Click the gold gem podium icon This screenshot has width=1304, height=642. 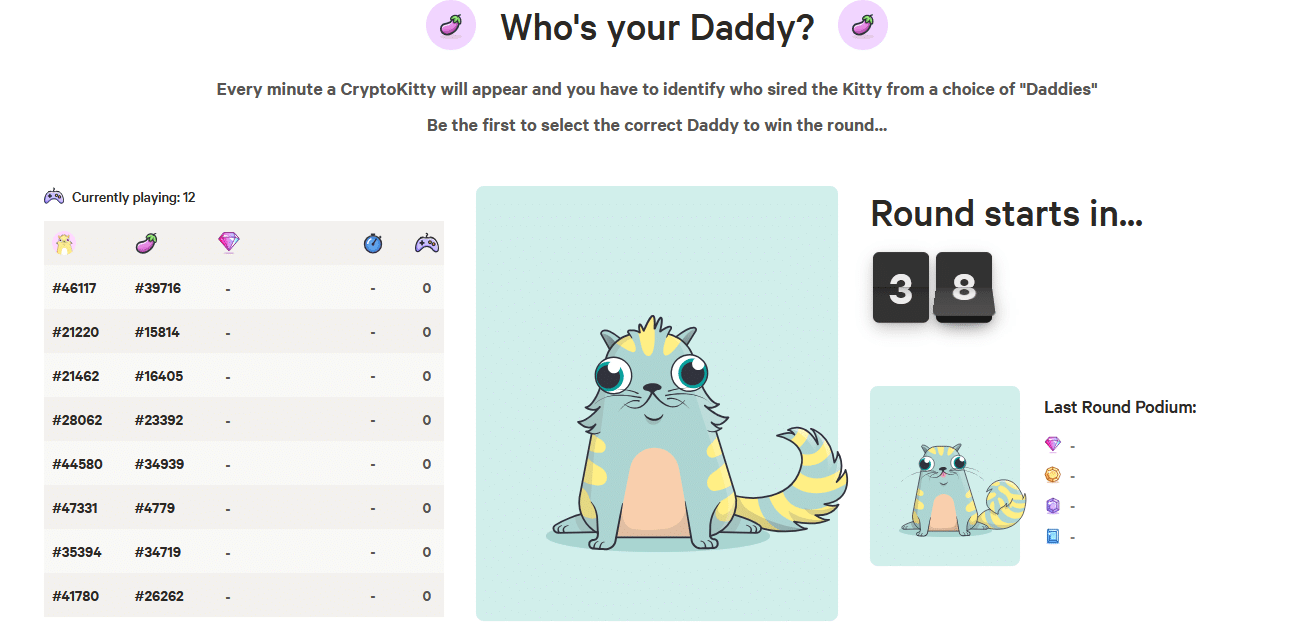tap(1052, 475)
